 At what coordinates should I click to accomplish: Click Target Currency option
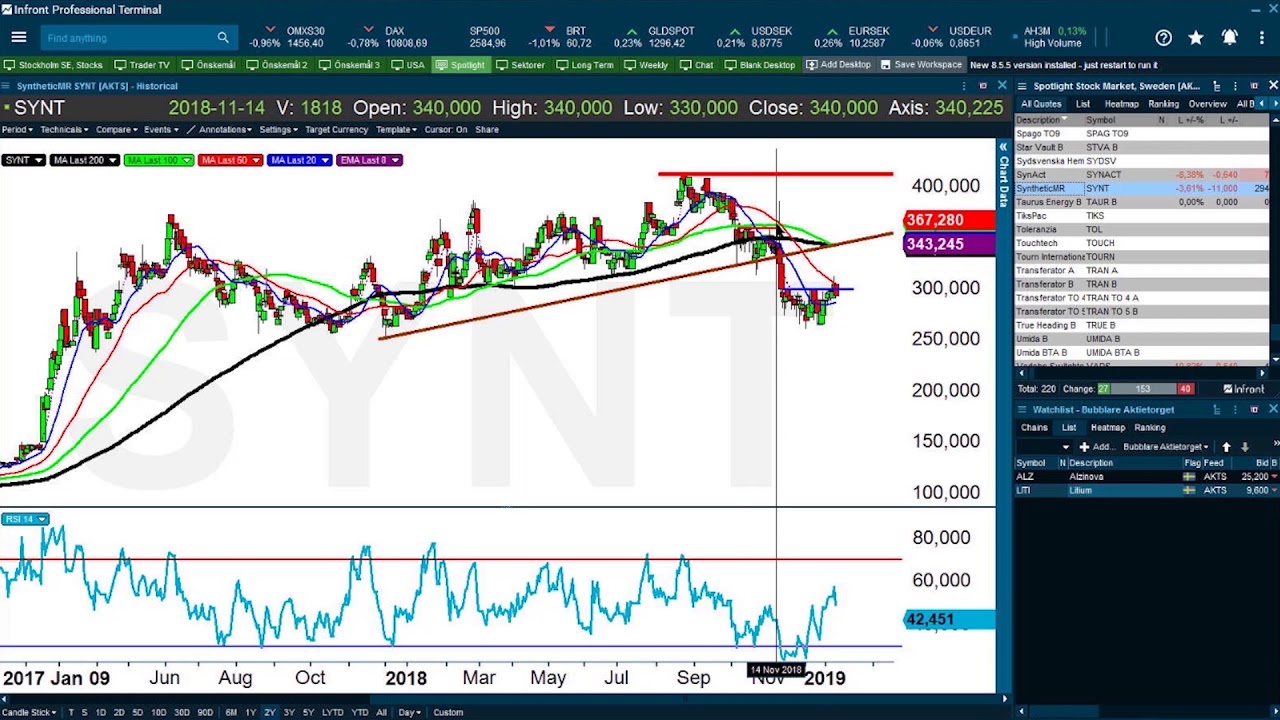tap(337, 130)
